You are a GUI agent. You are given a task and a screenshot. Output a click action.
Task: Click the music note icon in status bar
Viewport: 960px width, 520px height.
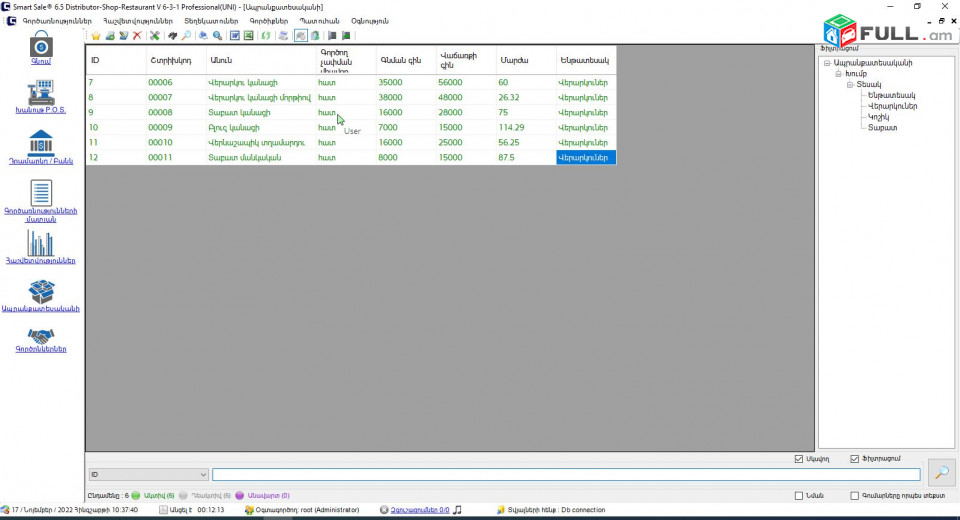[457, 510]
